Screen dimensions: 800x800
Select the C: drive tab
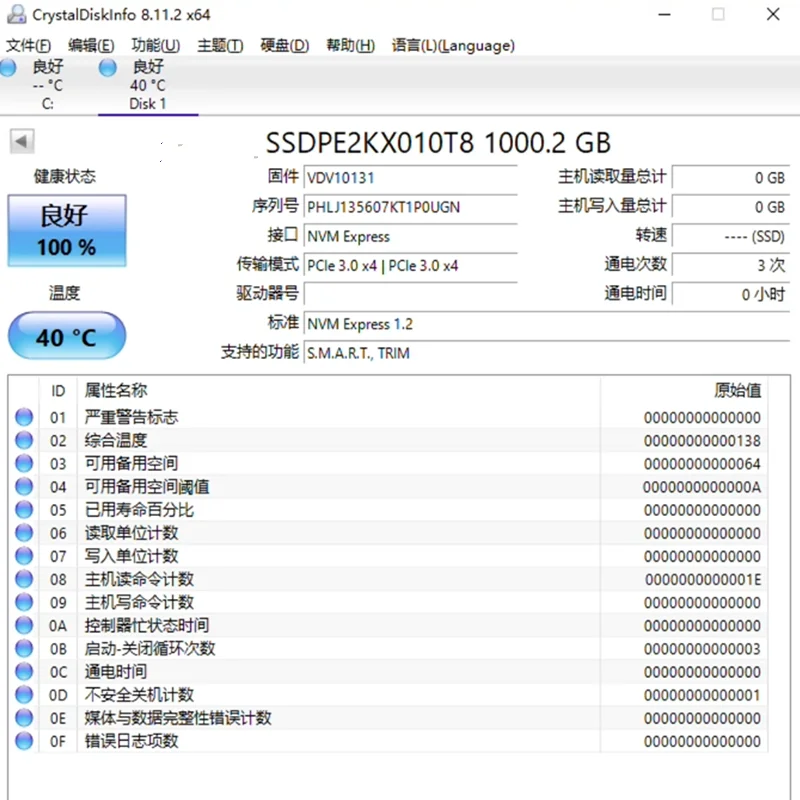pos(47,85)
